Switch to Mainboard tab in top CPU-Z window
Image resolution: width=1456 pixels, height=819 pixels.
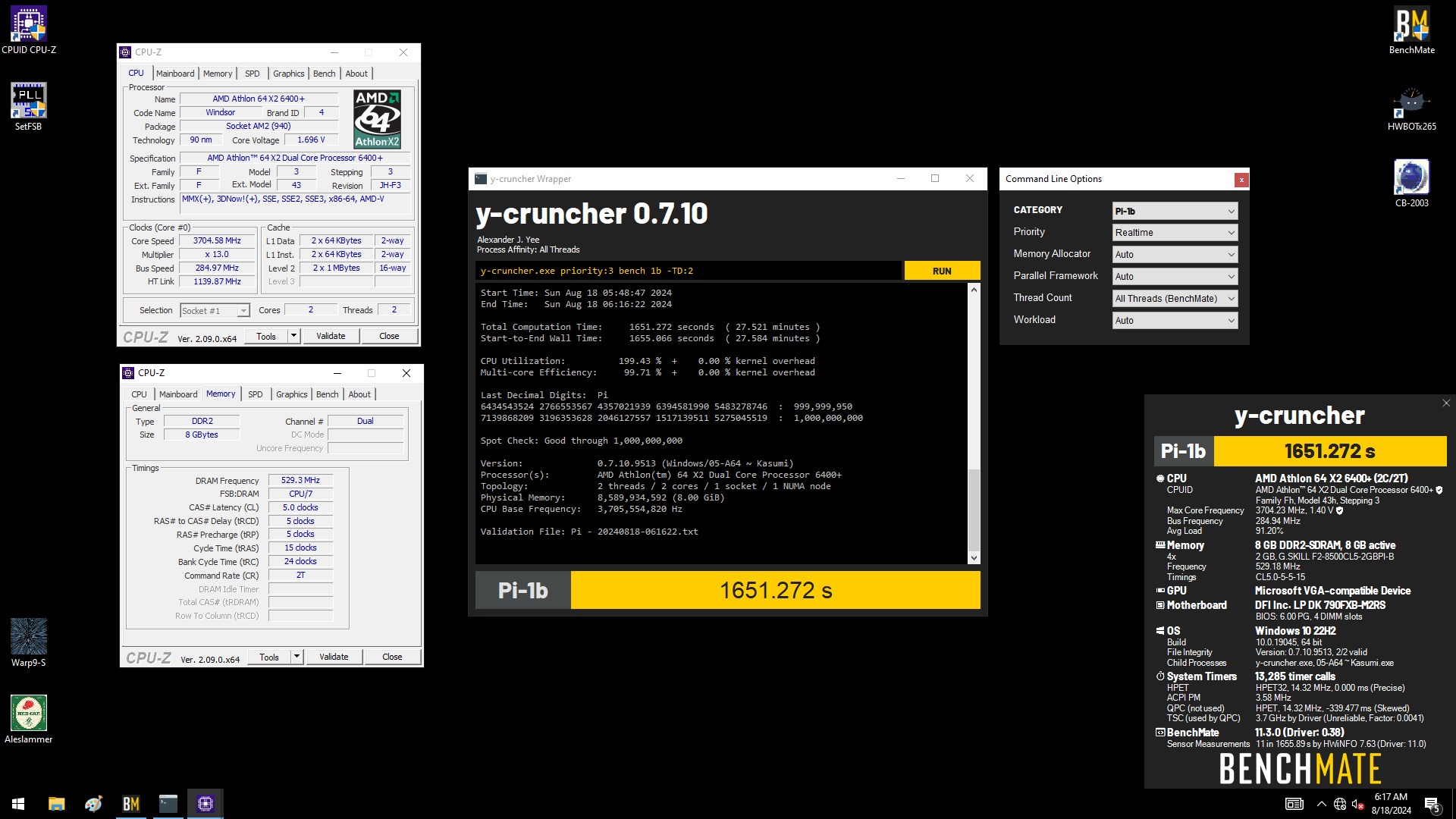(175, 74)
